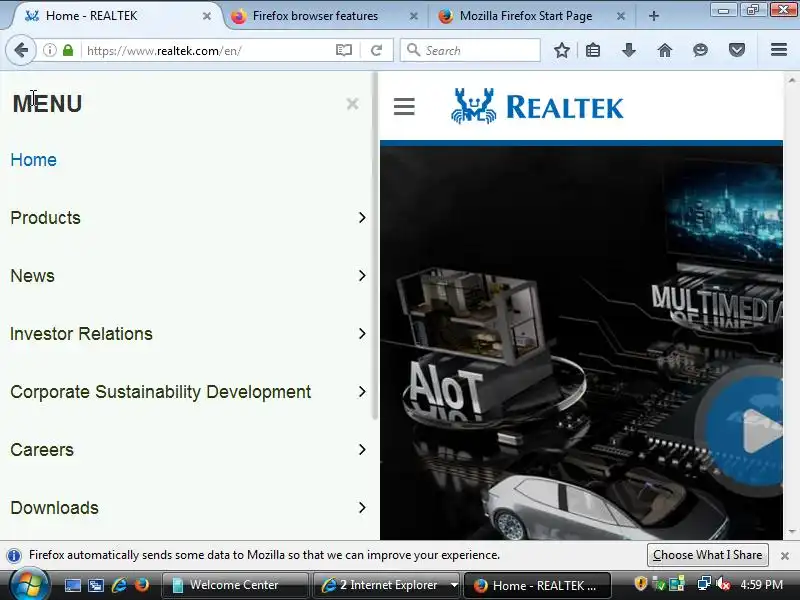This screenshot has width=800, height=600.
Task: Open Welcome Center taskbar button
Action: pyautogui.click(x=235, y=585)
